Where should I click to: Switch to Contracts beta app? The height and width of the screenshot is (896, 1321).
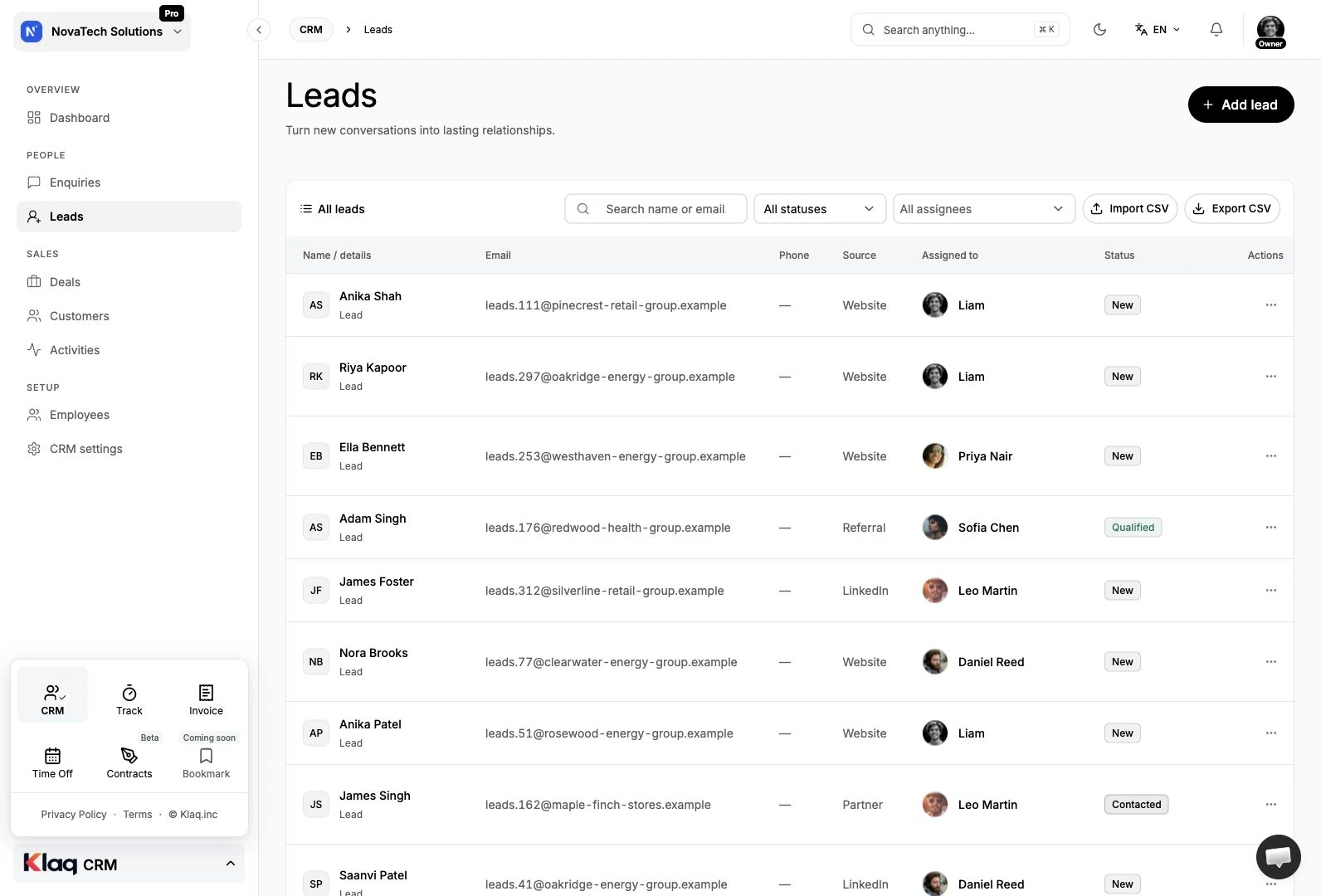click(129, 762)
